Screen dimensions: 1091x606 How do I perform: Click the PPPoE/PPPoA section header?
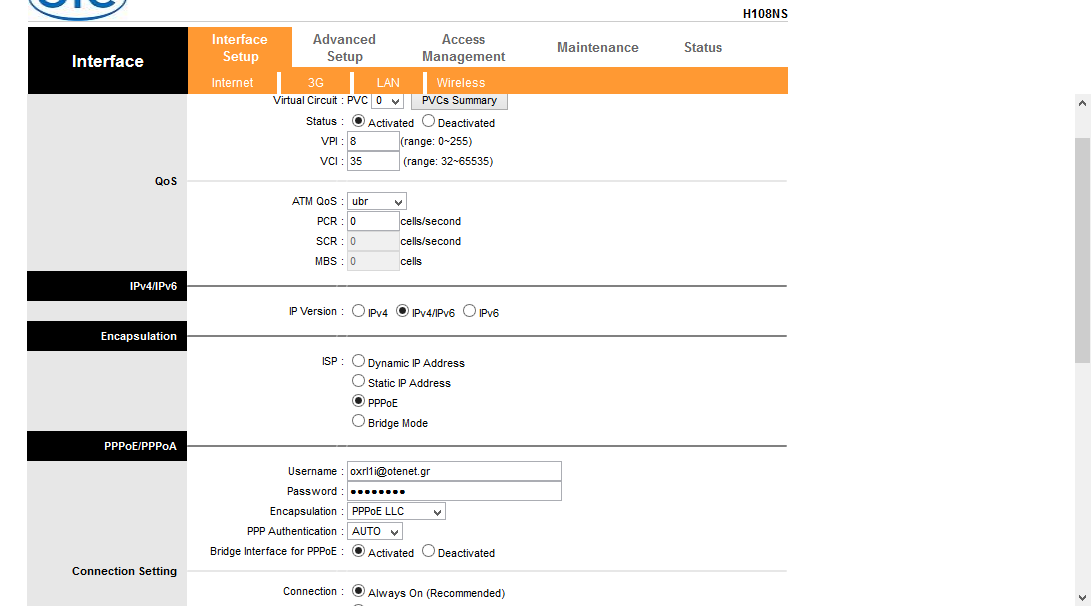click(x=107, y=446)
